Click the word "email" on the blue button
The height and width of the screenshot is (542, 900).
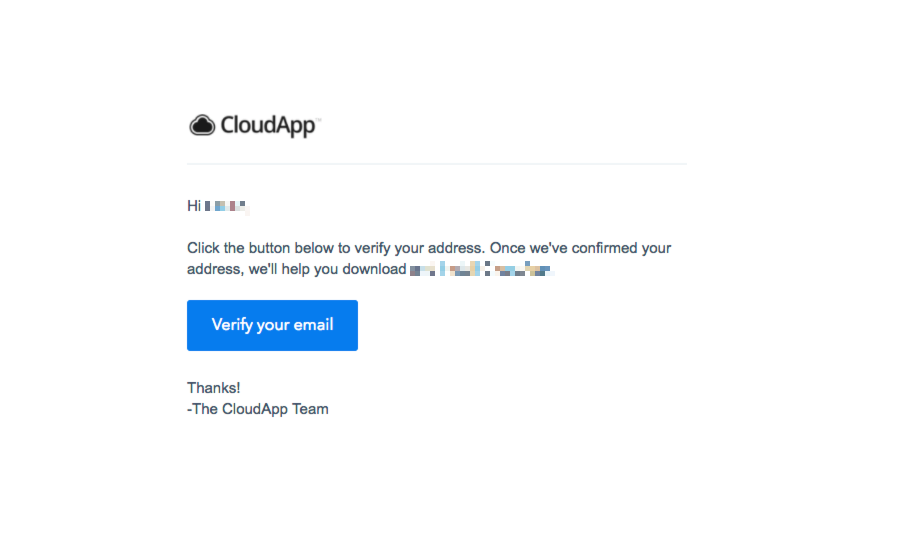[313, 325]
